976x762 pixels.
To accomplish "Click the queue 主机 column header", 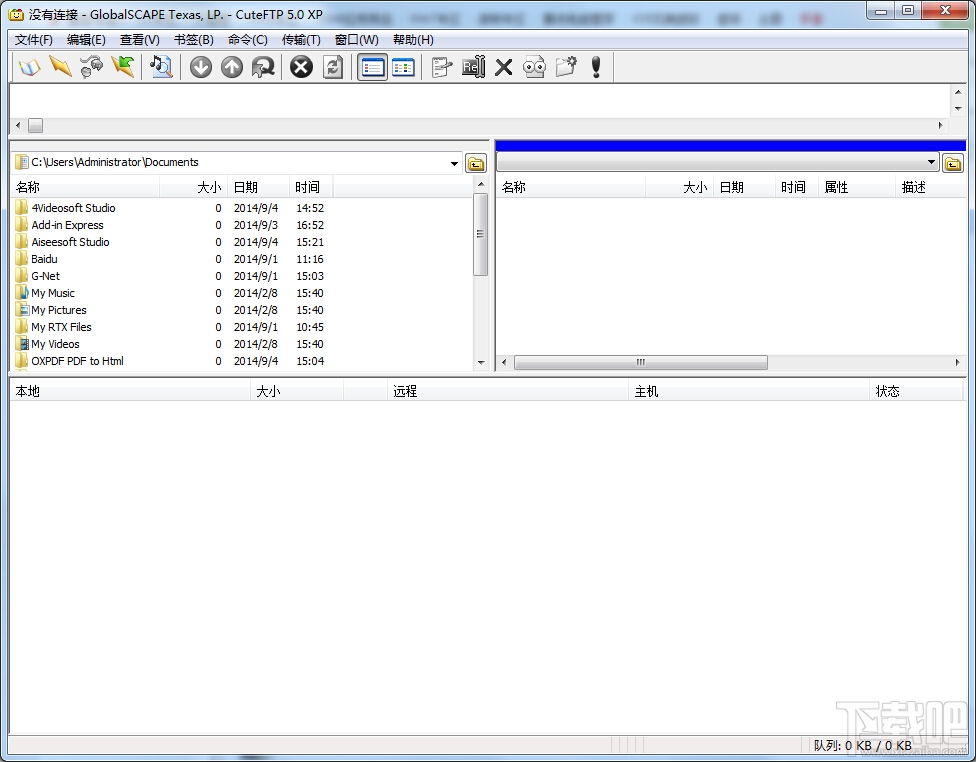I will 749,391.
